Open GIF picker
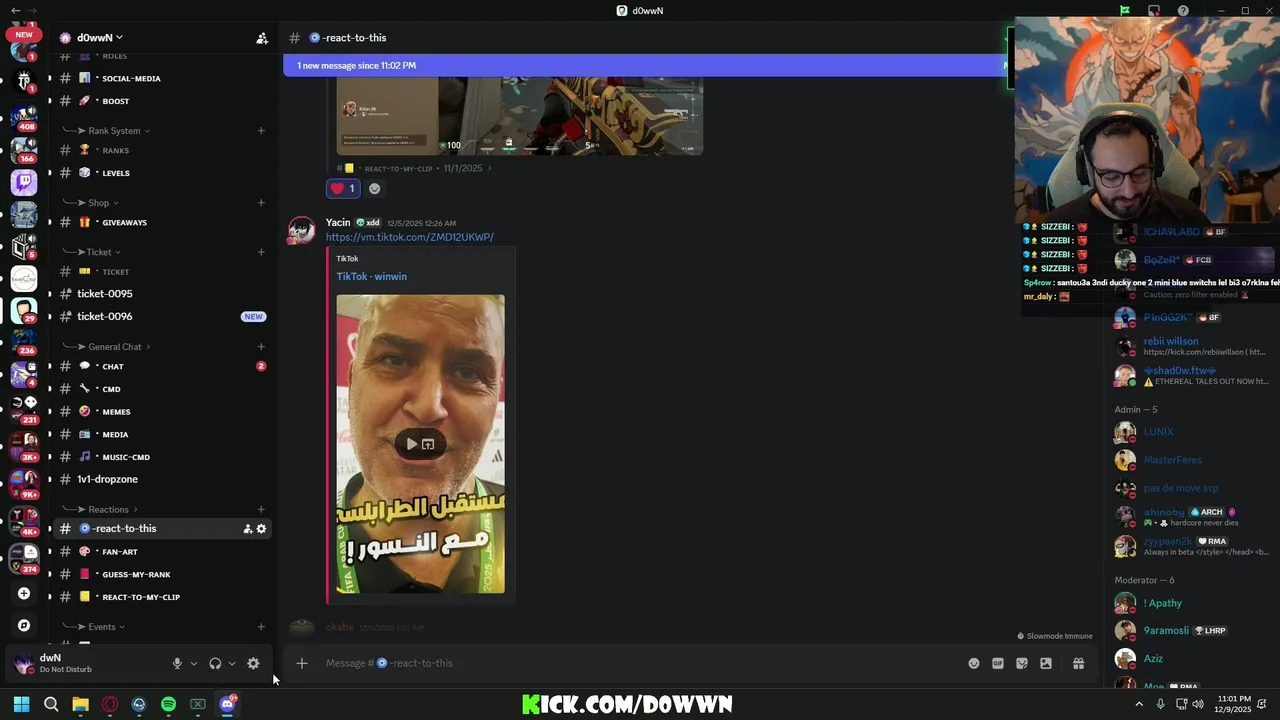Viewport: 1280px width, 720px height. point(998,663)
